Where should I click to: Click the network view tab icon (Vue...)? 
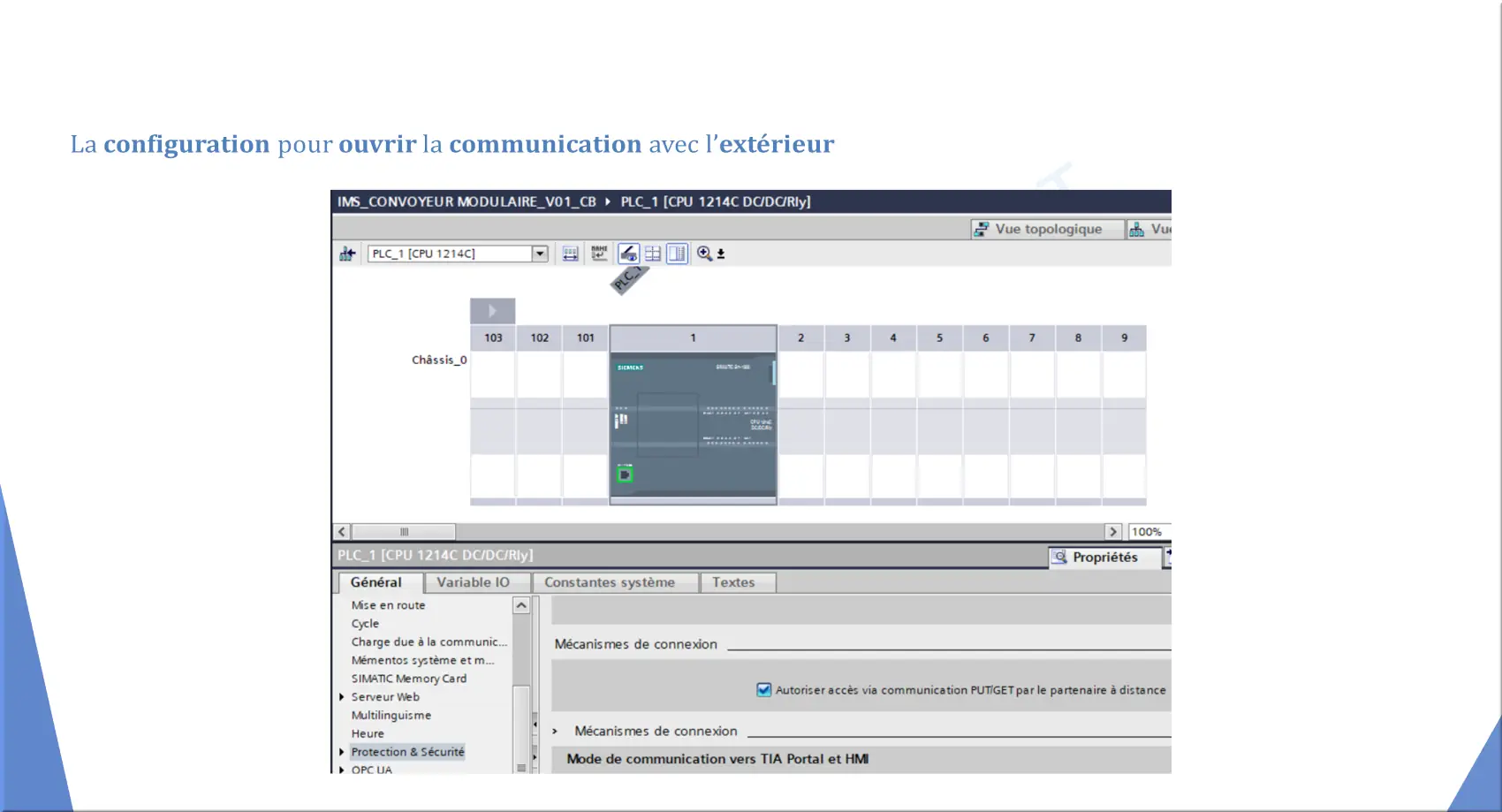pyautogui.click(x=1149, y=229)
